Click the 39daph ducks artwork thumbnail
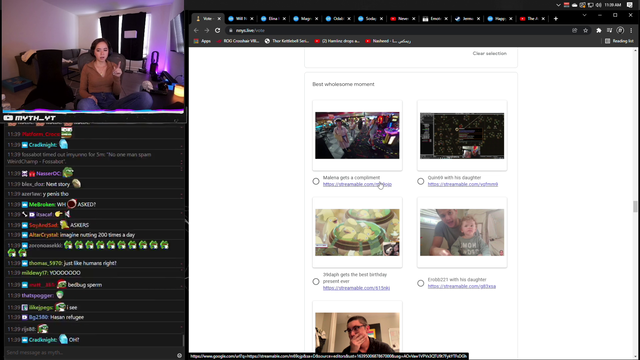 (357, 233)
